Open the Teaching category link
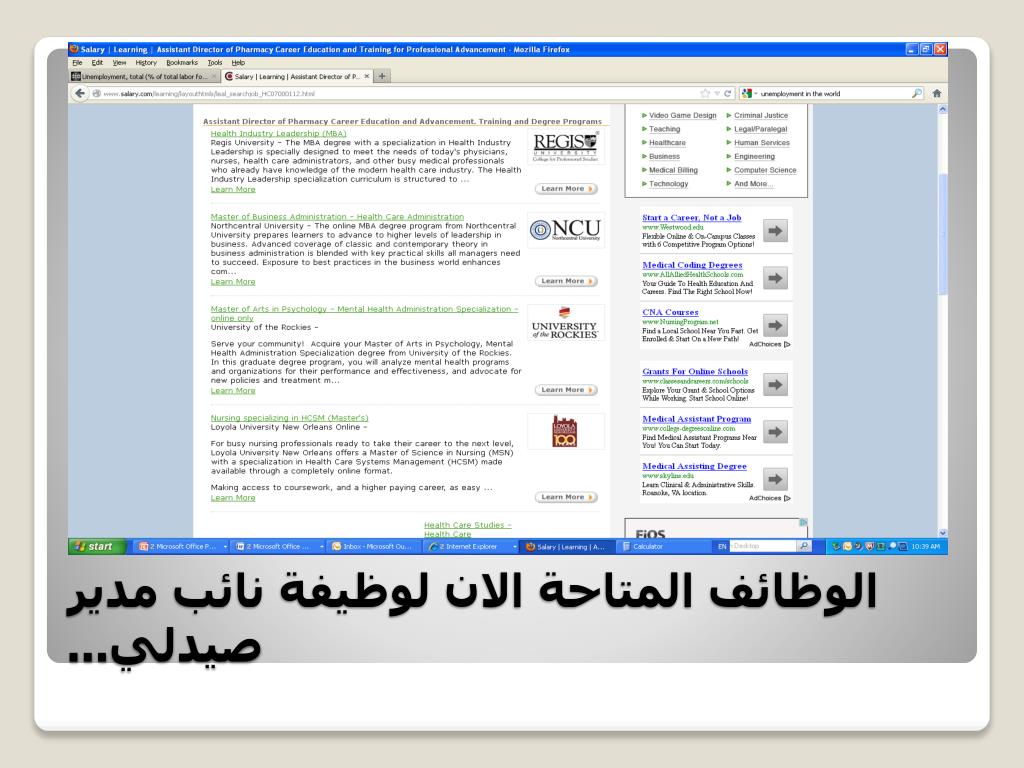 click(664, 129)
